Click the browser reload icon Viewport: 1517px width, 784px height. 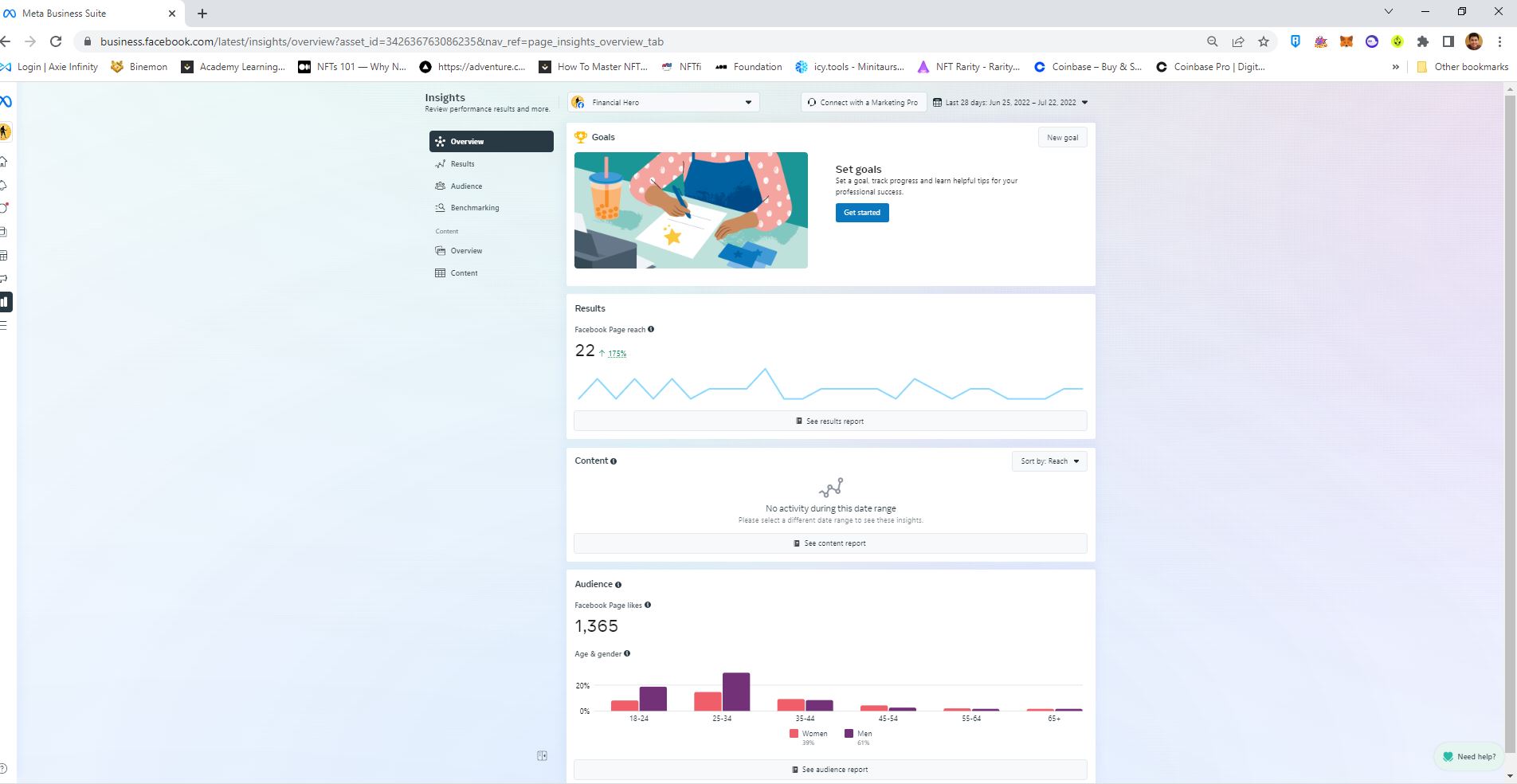coord(56,41)
